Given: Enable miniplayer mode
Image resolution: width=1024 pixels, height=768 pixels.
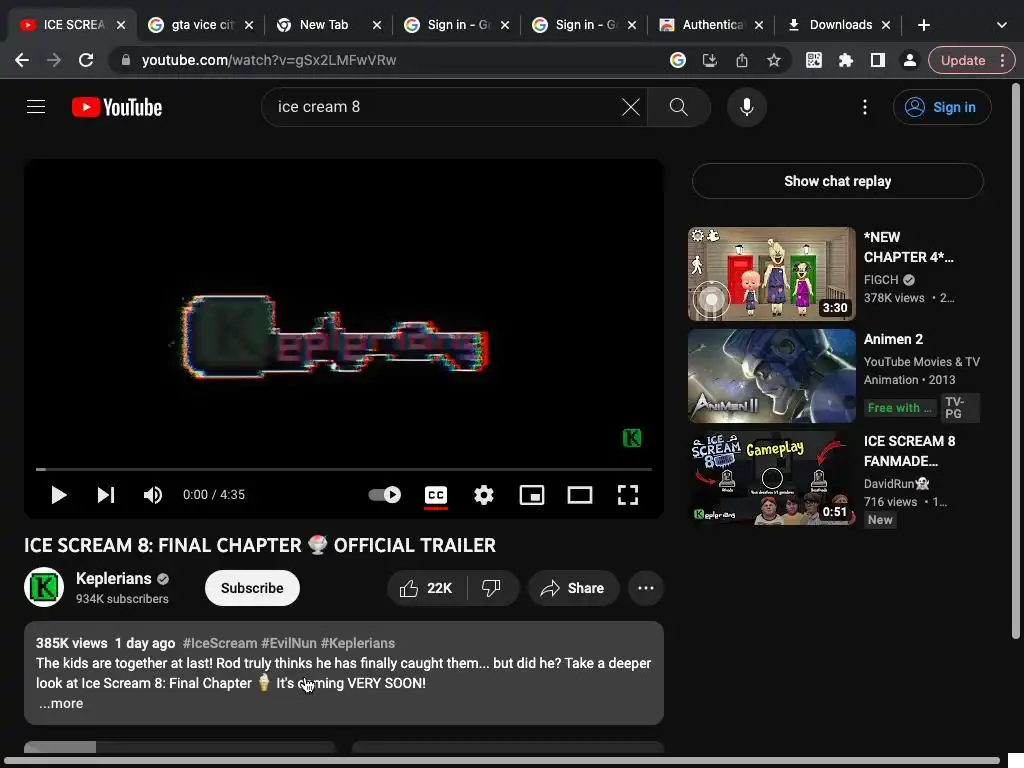Looking at the screenshot, I should (x=532, y=495).
